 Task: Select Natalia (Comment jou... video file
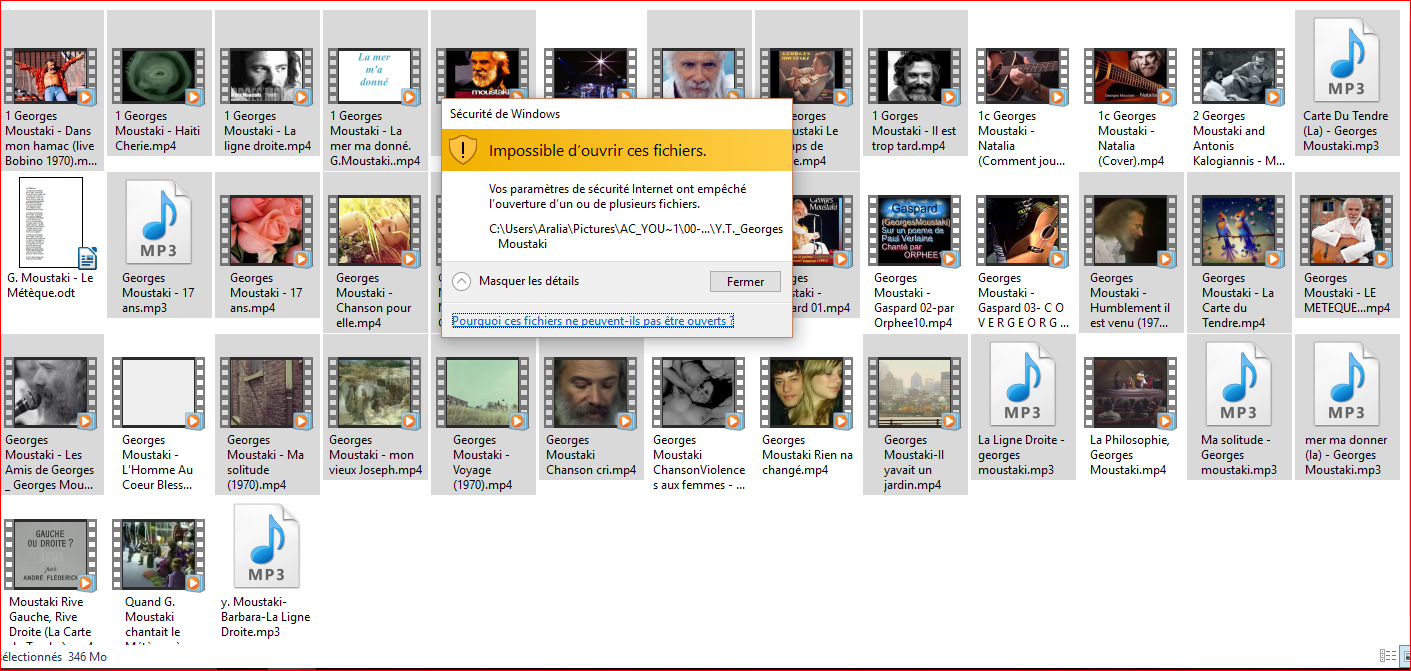point(1022,77)
